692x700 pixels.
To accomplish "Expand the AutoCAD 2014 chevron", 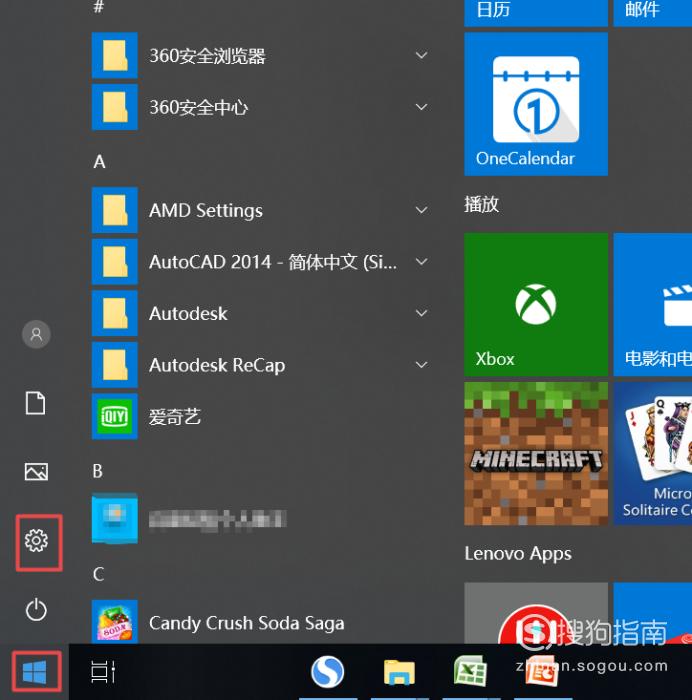I will (421, 262).
